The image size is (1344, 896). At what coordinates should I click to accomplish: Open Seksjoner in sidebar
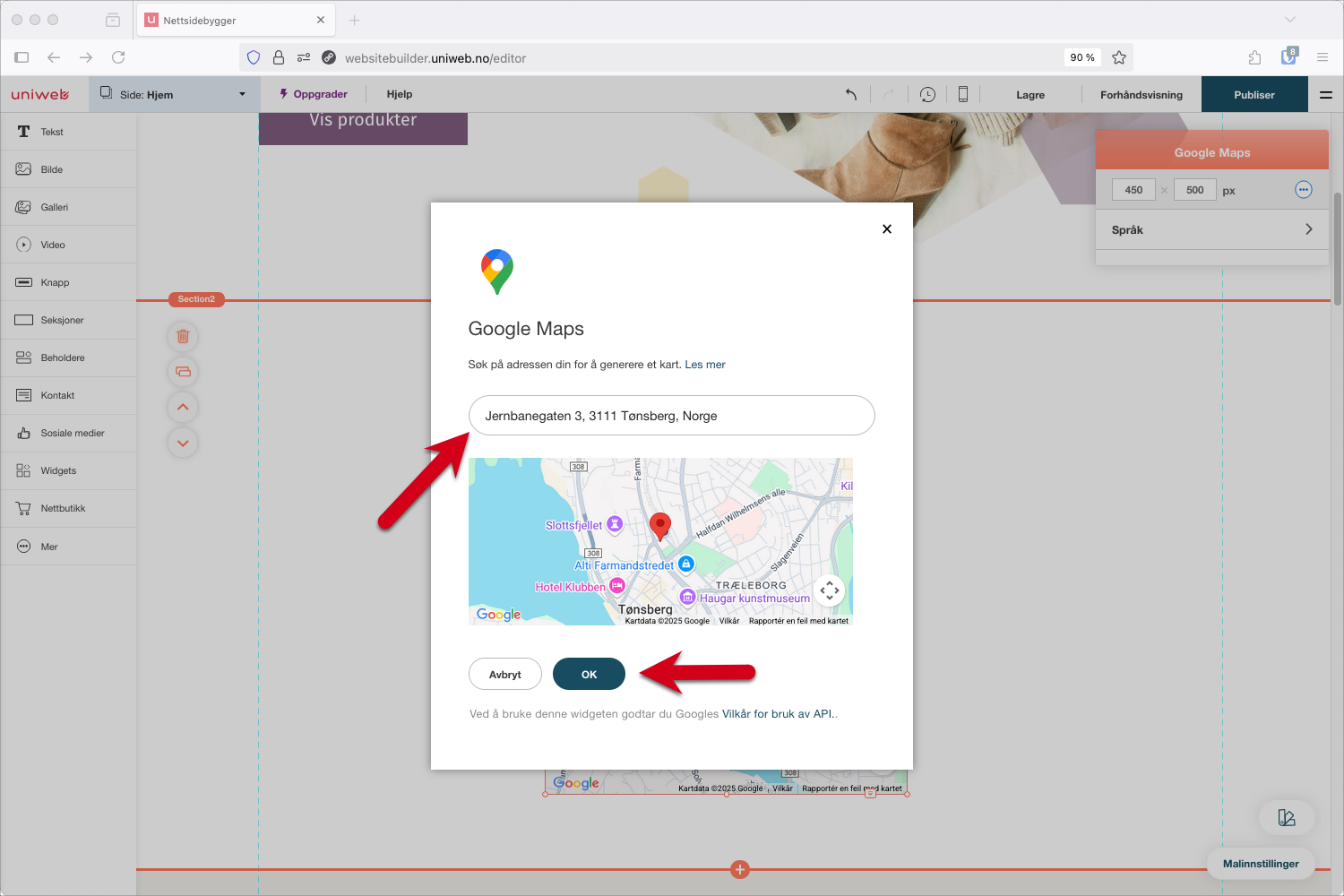pos(68,320)
